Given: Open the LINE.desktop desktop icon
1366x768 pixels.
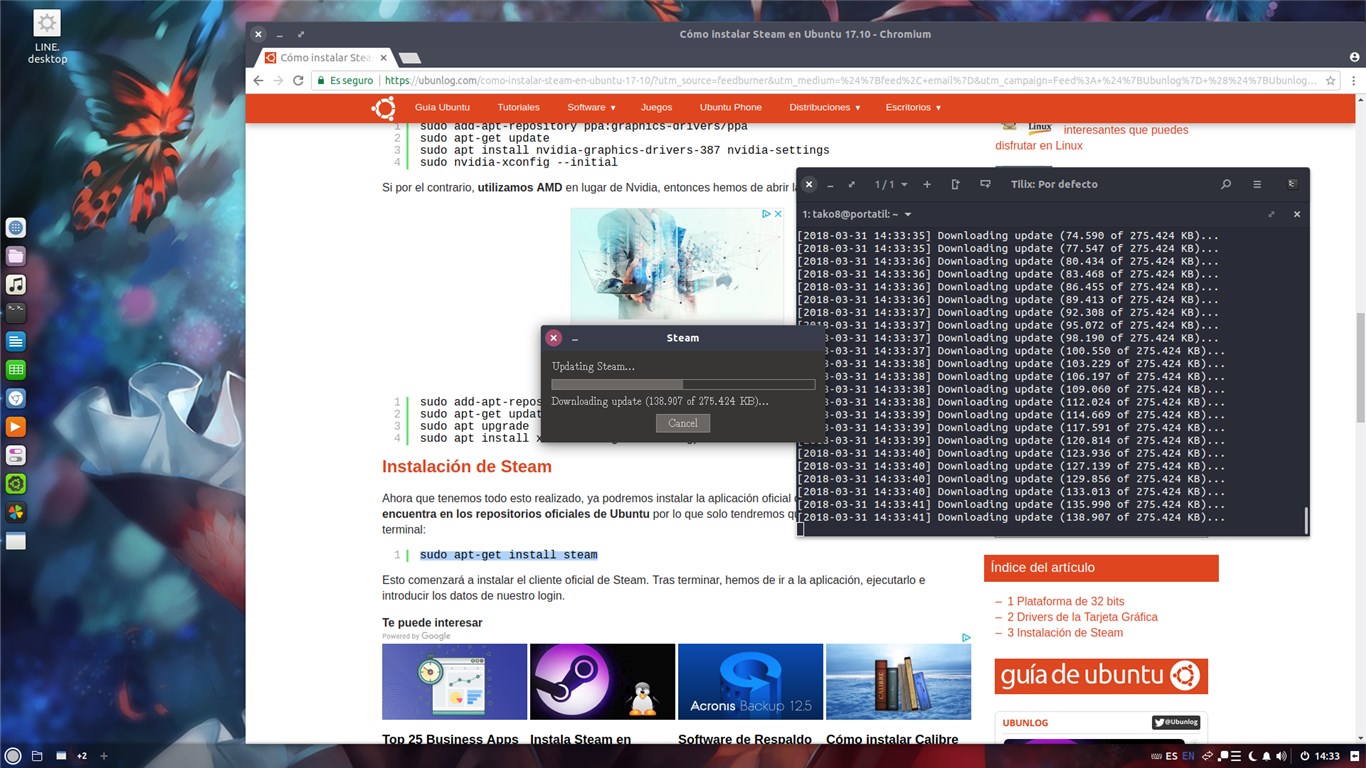Looking at the screenshot, I should click(x=47, y=38).
